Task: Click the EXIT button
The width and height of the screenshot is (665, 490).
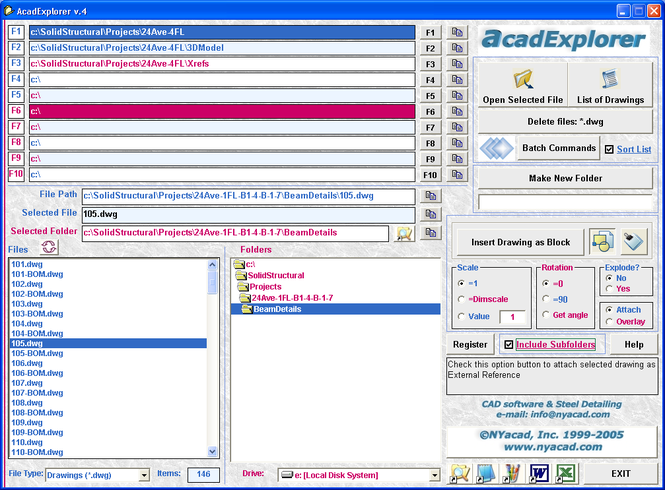Action: 620,473
